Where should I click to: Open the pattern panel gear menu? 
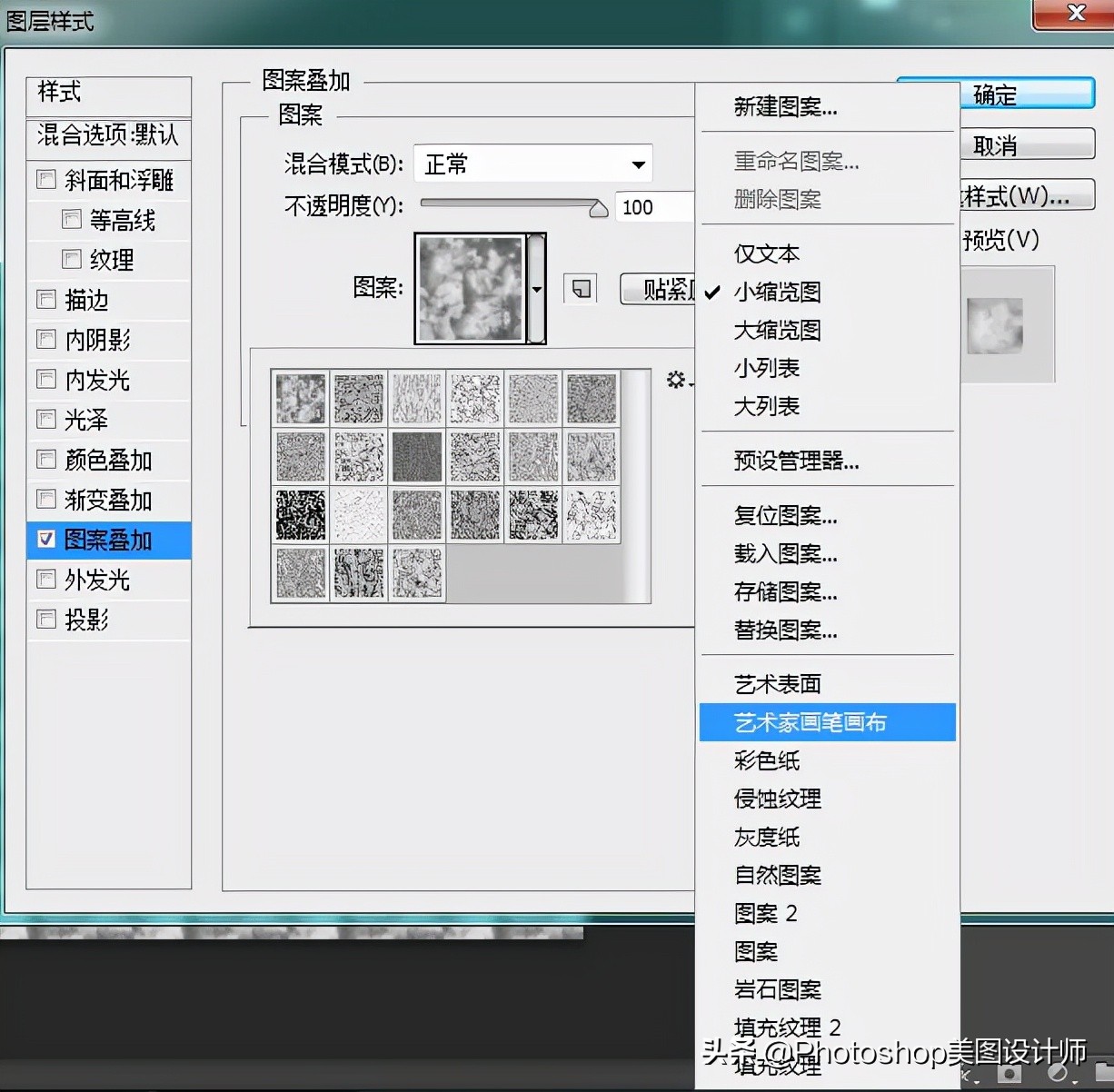point(676,381)
